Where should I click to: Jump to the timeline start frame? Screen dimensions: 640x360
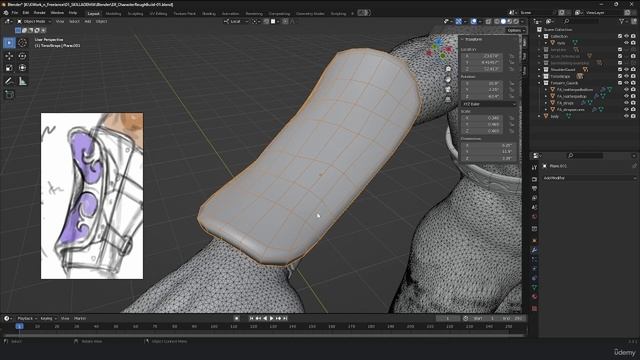pos(251,318)
